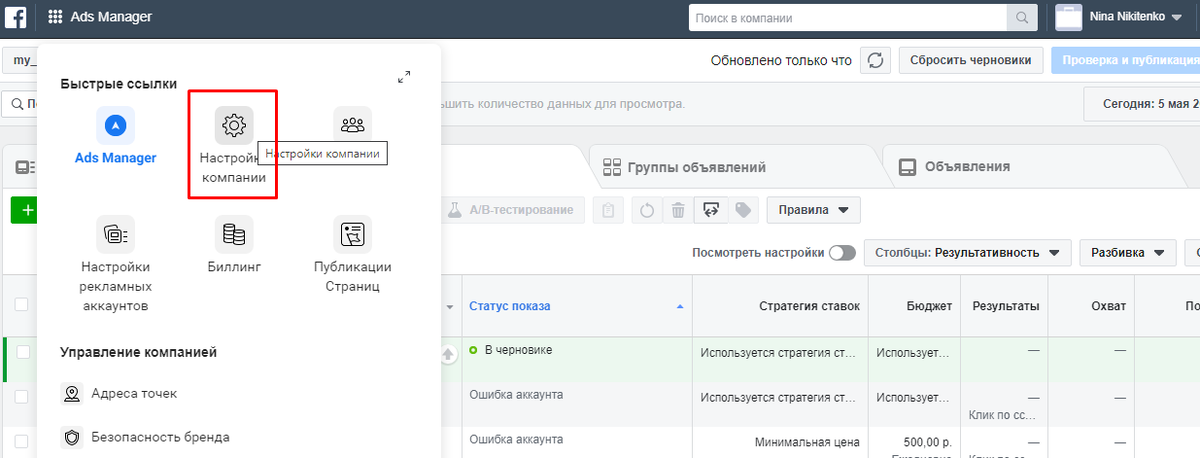Click the people group quick link icon
Screen dimensions: 1200x458
352,125
